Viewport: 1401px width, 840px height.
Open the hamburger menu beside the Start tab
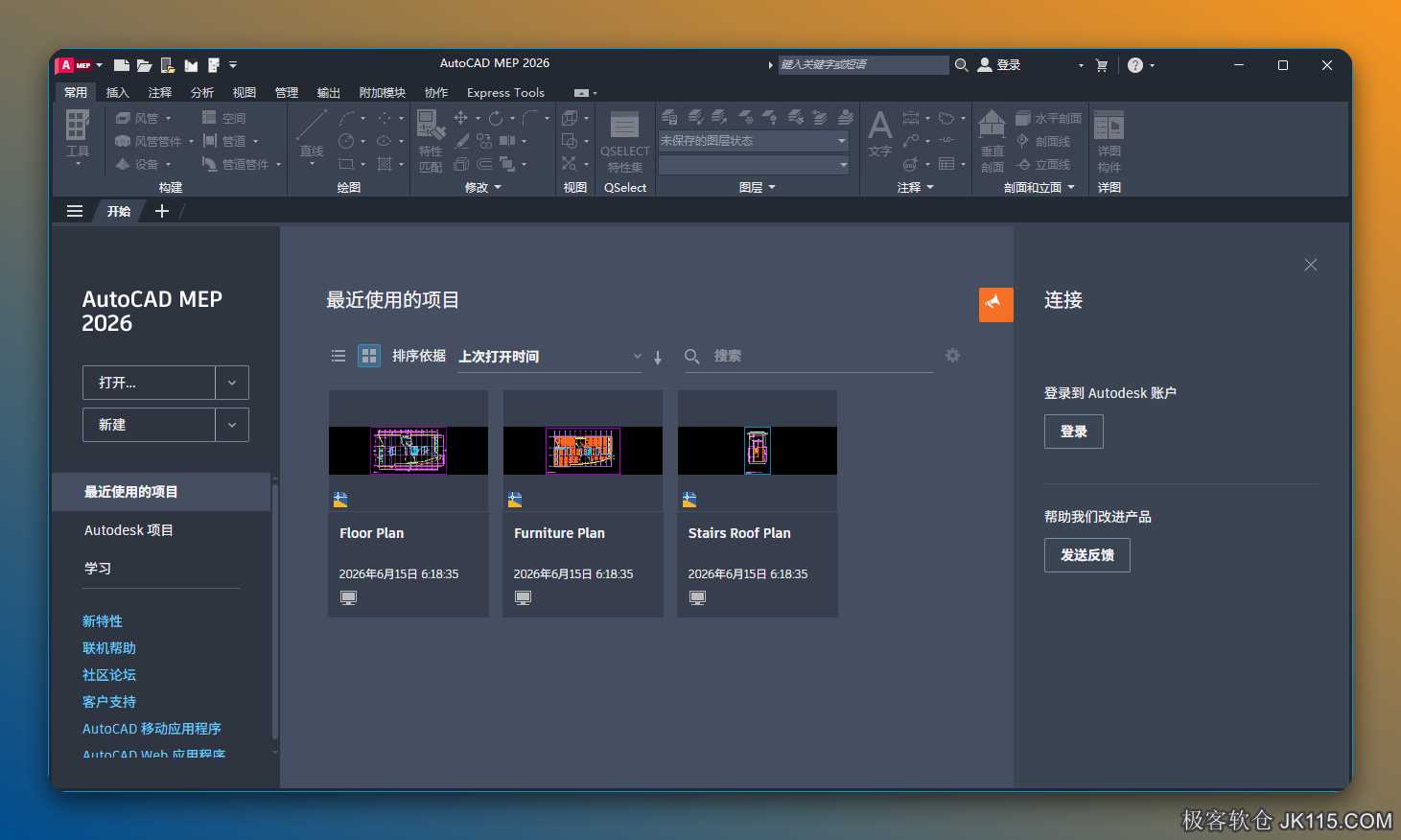click(x=75, y=211)
